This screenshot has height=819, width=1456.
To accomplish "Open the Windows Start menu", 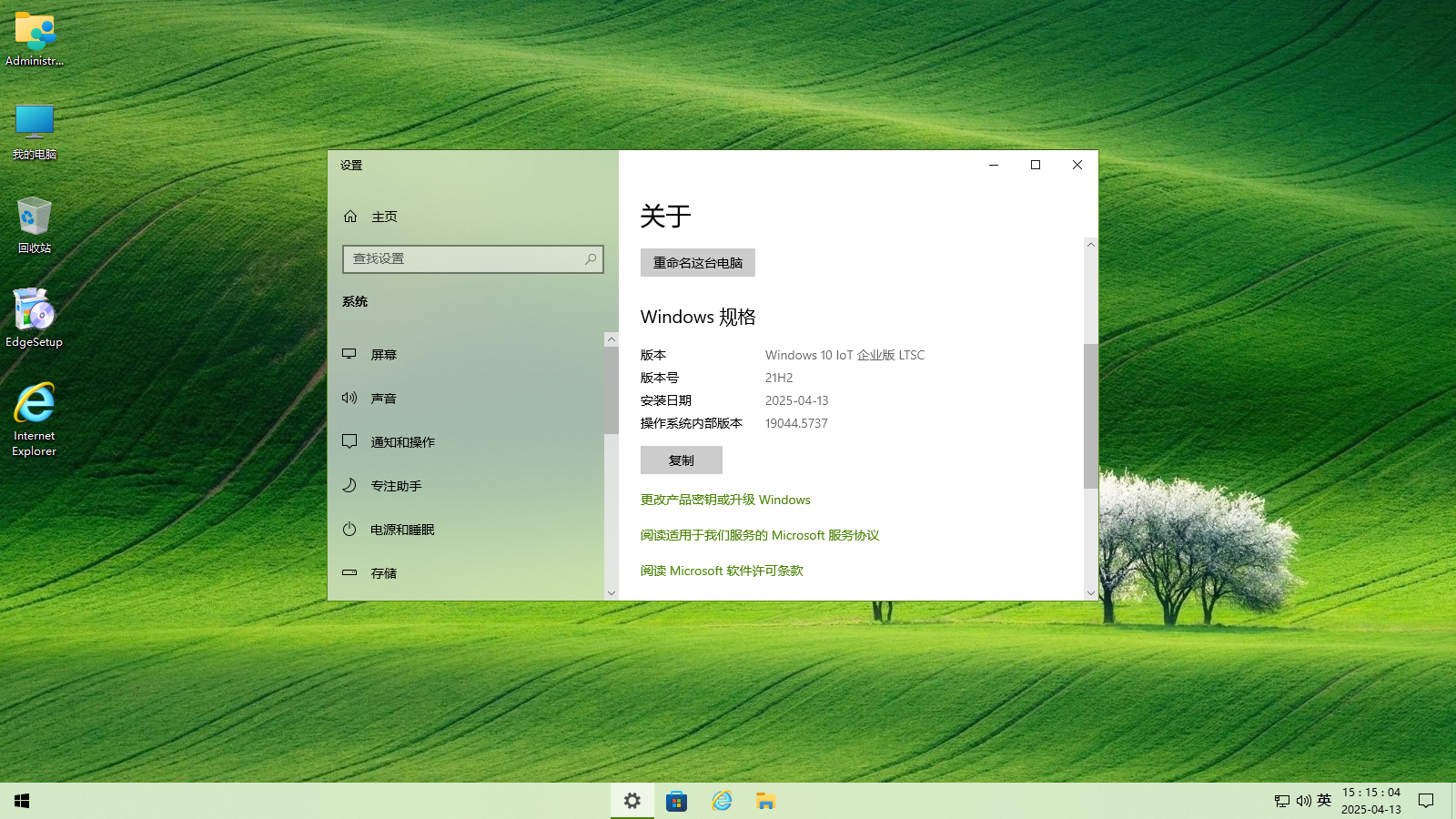I will (x=22, y=801).
